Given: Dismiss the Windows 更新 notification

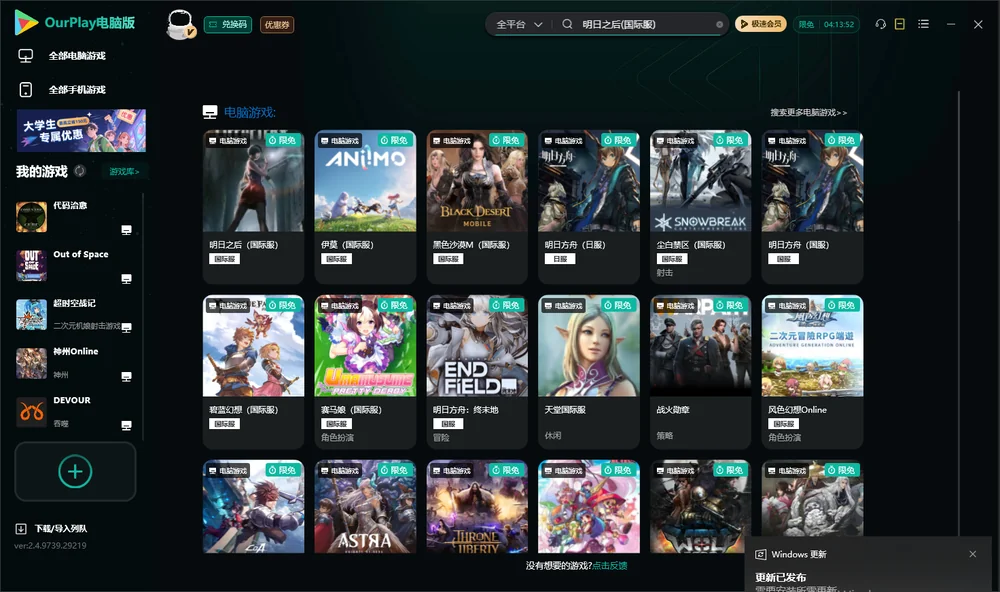Looking at the screenshot, I should pos(973,554).
